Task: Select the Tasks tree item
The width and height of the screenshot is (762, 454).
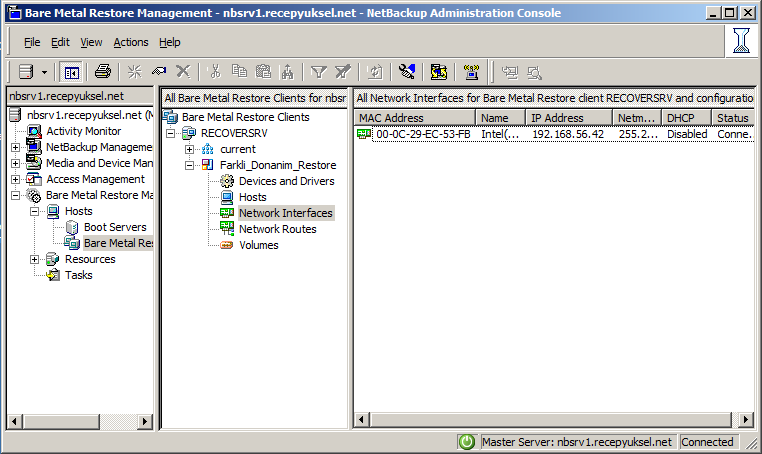Action: [79, 275]
